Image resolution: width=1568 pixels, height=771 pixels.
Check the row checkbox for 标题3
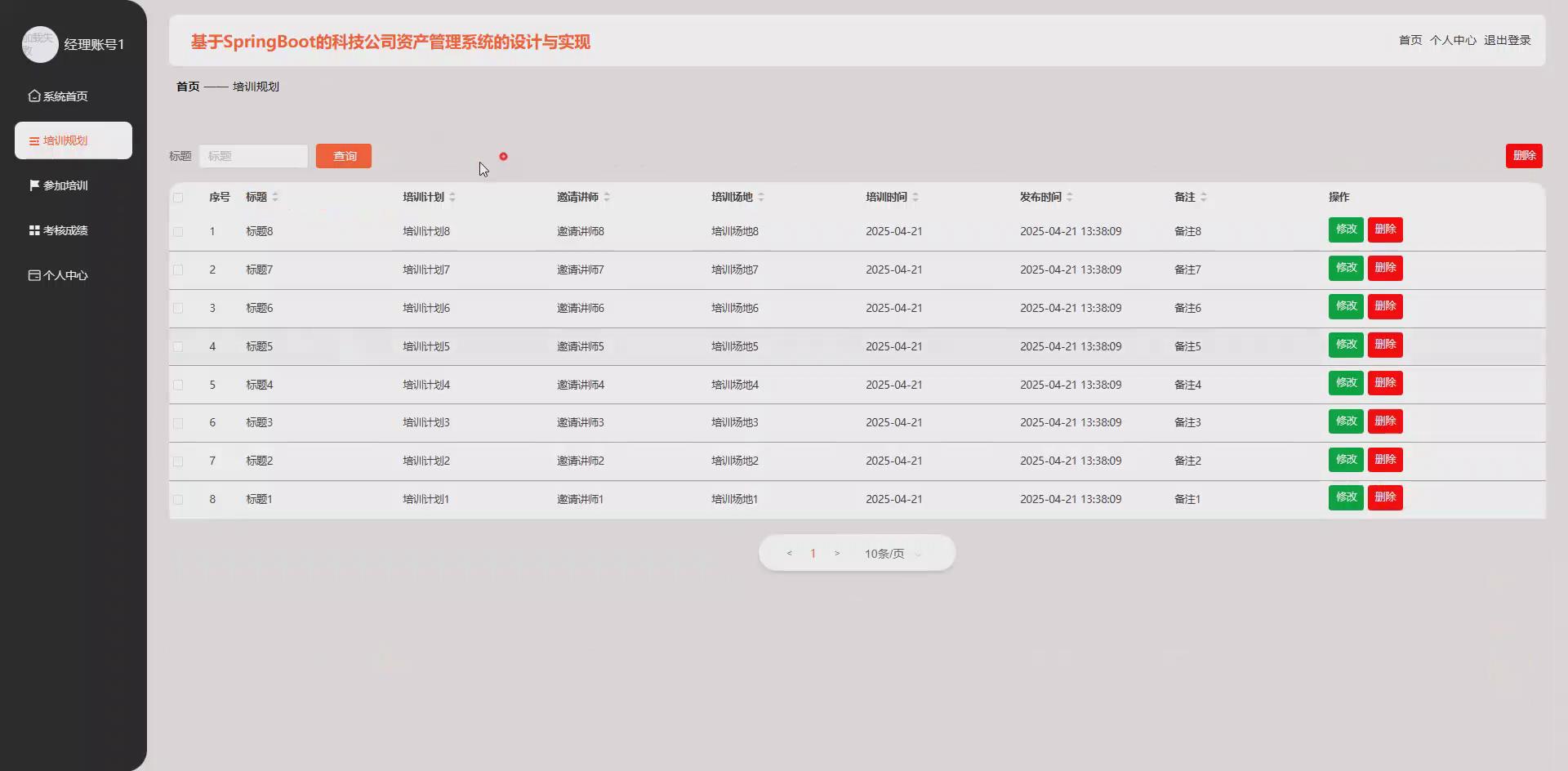click(x=178, y=423)
